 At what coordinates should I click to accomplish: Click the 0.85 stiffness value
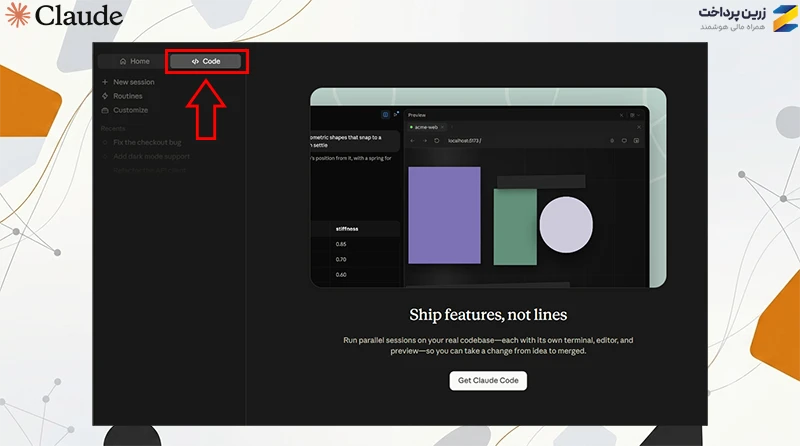[x=341, y=244]
